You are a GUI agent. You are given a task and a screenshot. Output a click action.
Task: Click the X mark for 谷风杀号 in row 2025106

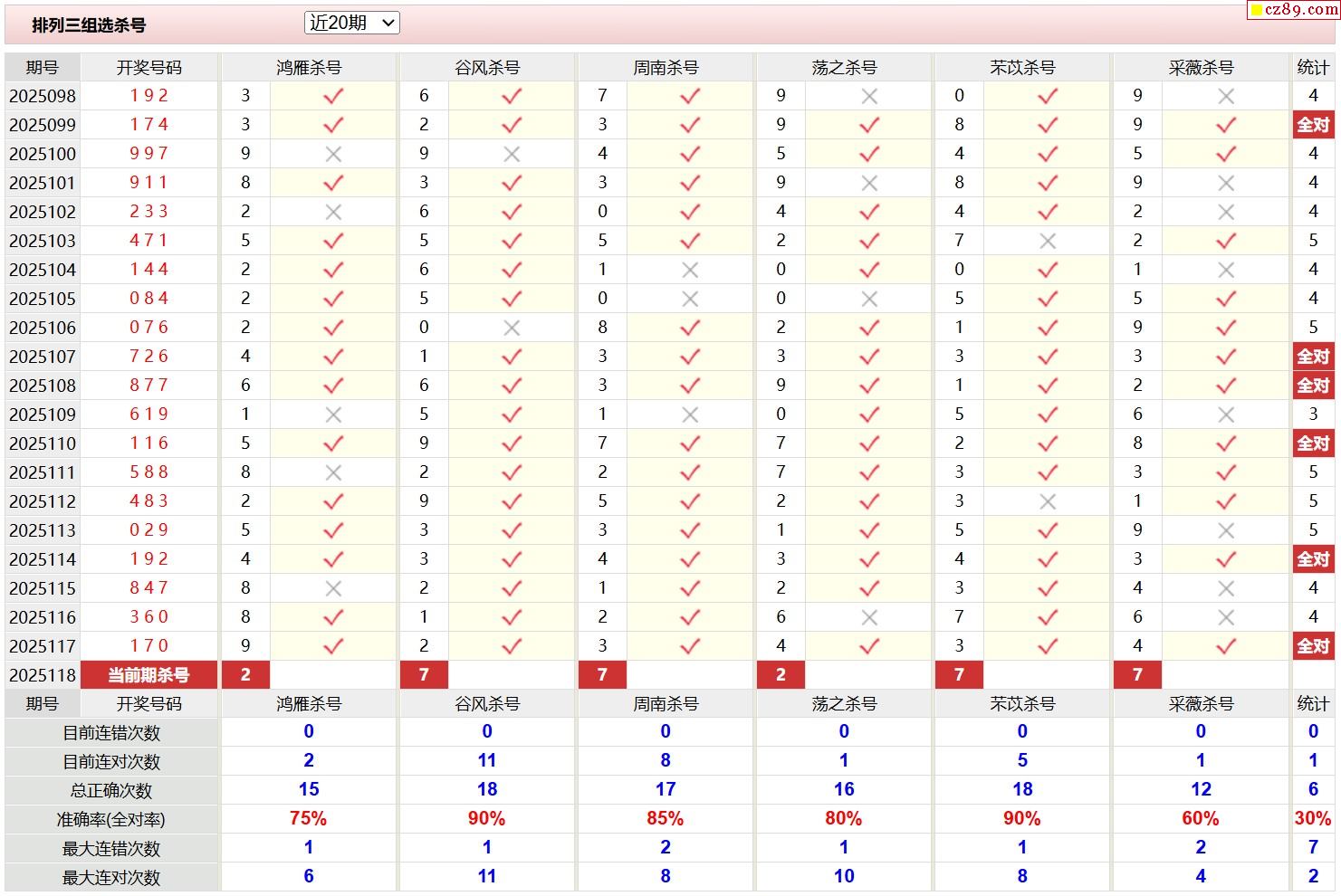tap(512, 328)
